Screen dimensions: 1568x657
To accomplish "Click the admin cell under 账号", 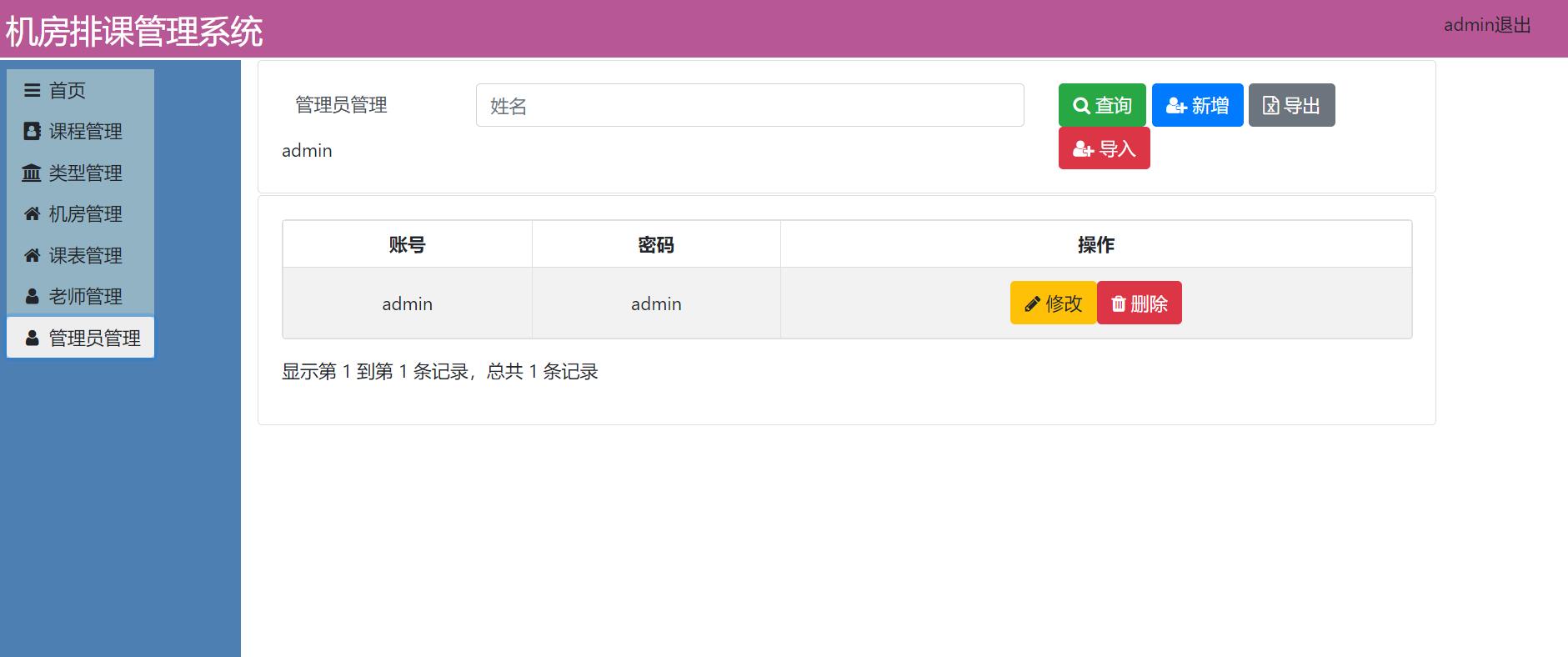I will tap(407, 303).
